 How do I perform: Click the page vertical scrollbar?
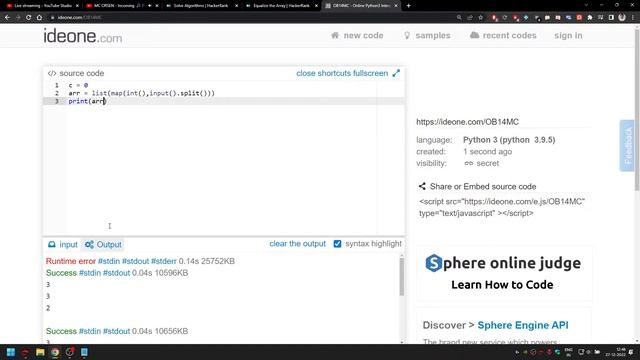tap(637, 110)
